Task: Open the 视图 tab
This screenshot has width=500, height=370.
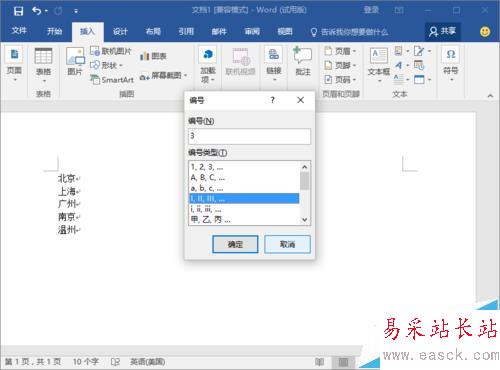Action: pos(285,32)
